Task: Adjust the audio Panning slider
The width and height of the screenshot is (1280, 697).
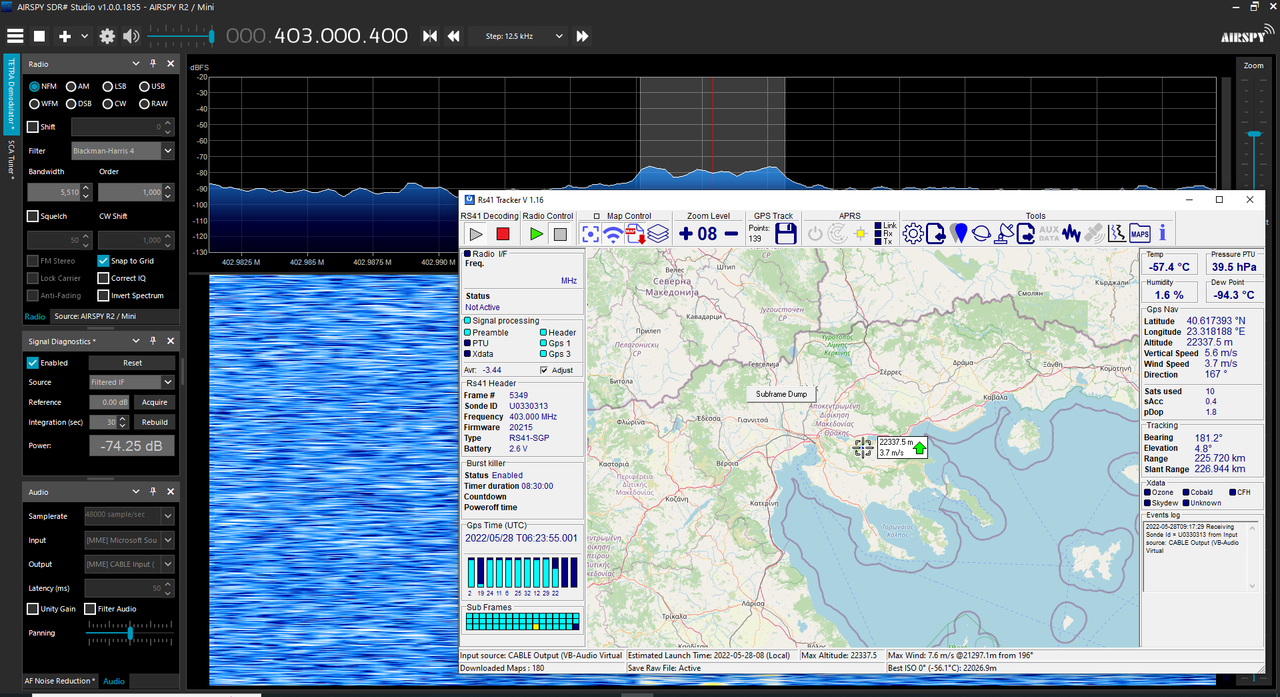Action: [x=130, y=633]
